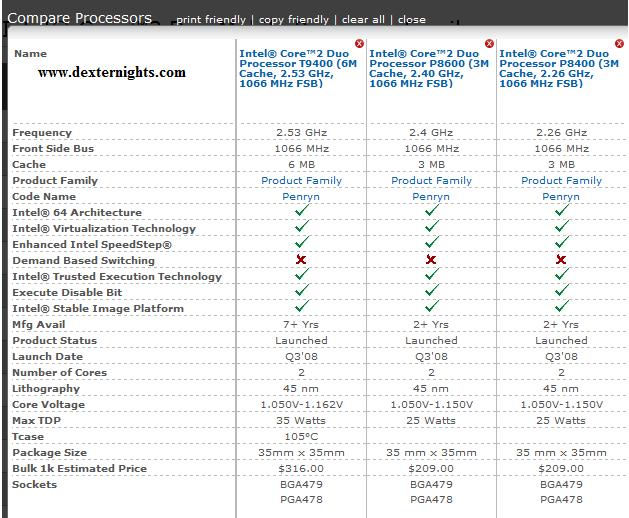Image resolution: width=629 pixels, height=518 pixels.
Task: Click the Max TDP row label
Action: (x=37, y=420)
